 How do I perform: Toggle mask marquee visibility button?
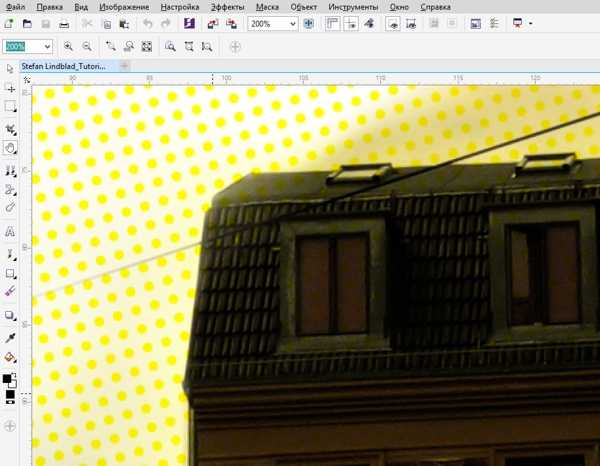tap(393, 24)
